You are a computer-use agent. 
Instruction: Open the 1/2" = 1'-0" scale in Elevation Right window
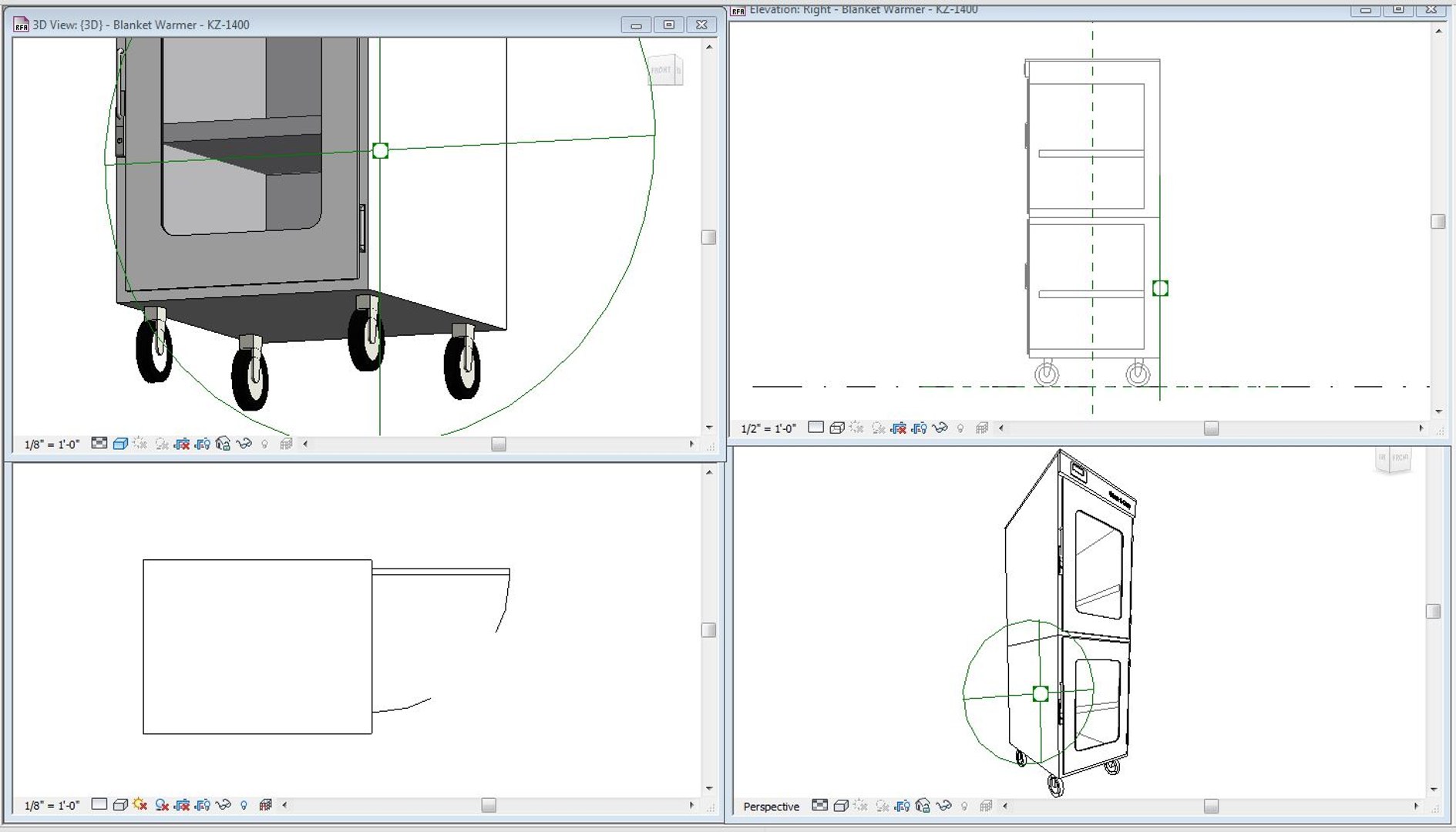coord(768,428)
